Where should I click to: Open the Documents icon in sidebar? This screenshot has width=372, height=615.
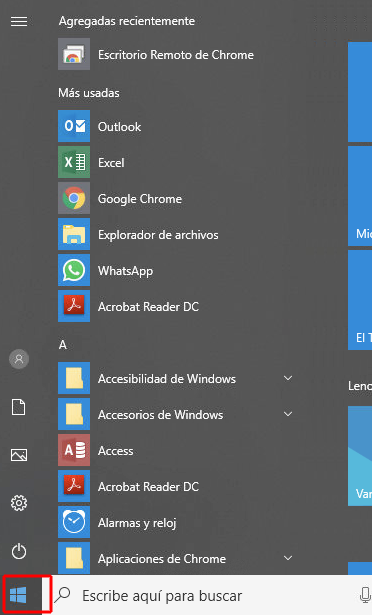[x=19, y=407]
